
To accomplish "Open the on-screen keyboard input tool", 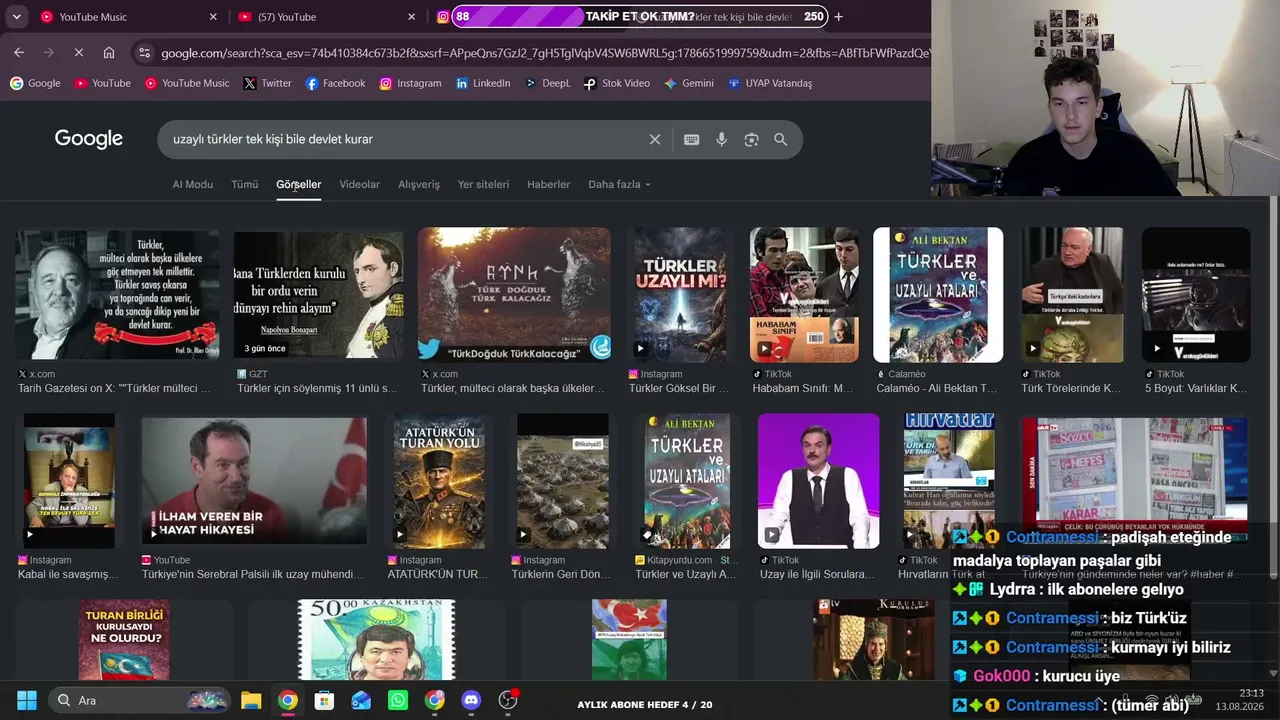I will (x=691, y=140).
